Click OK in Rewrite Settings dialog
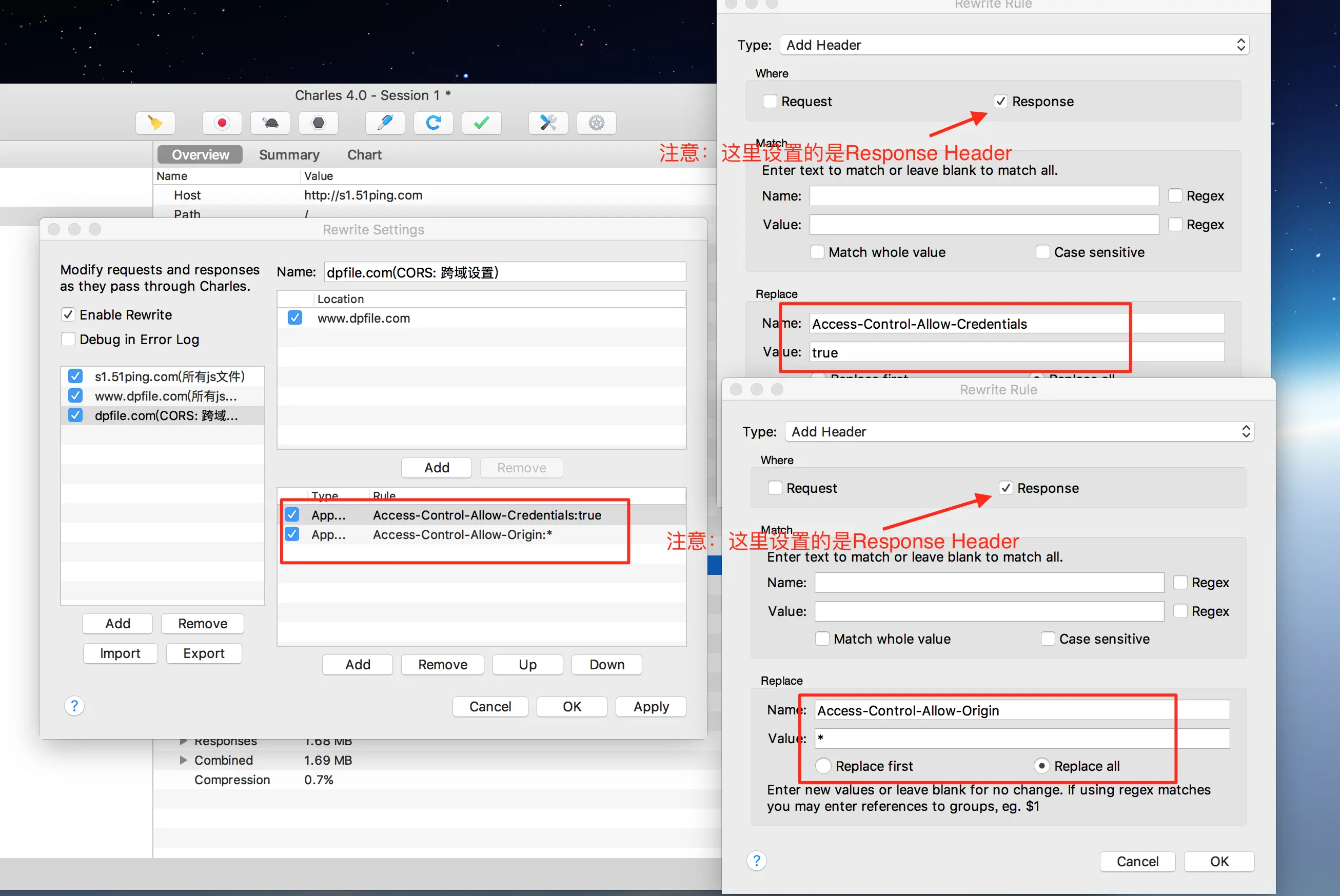The image size is (1340, 896). point(572,706)
